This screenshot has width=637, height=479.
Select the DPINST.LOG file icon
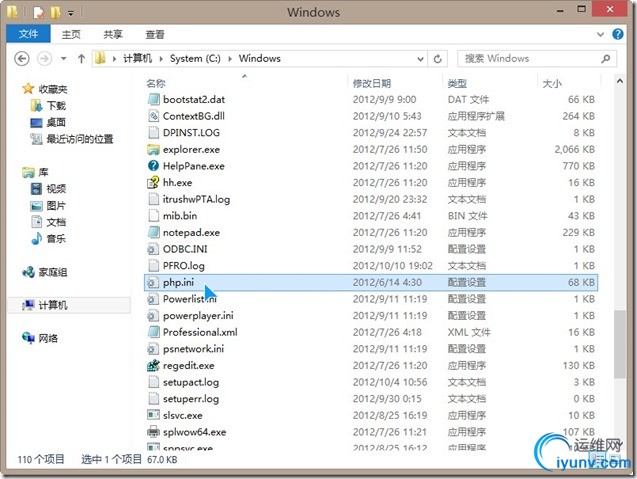pyautogui.click(x=153, y=132)
